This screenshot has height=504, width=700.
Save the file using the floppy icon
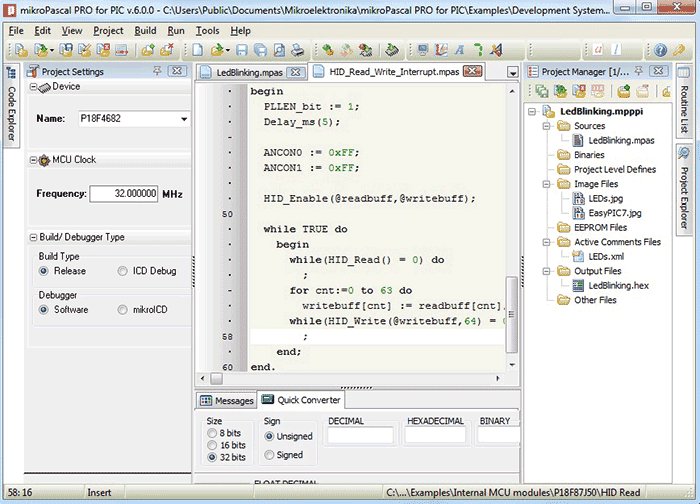[x=242, y=50]
